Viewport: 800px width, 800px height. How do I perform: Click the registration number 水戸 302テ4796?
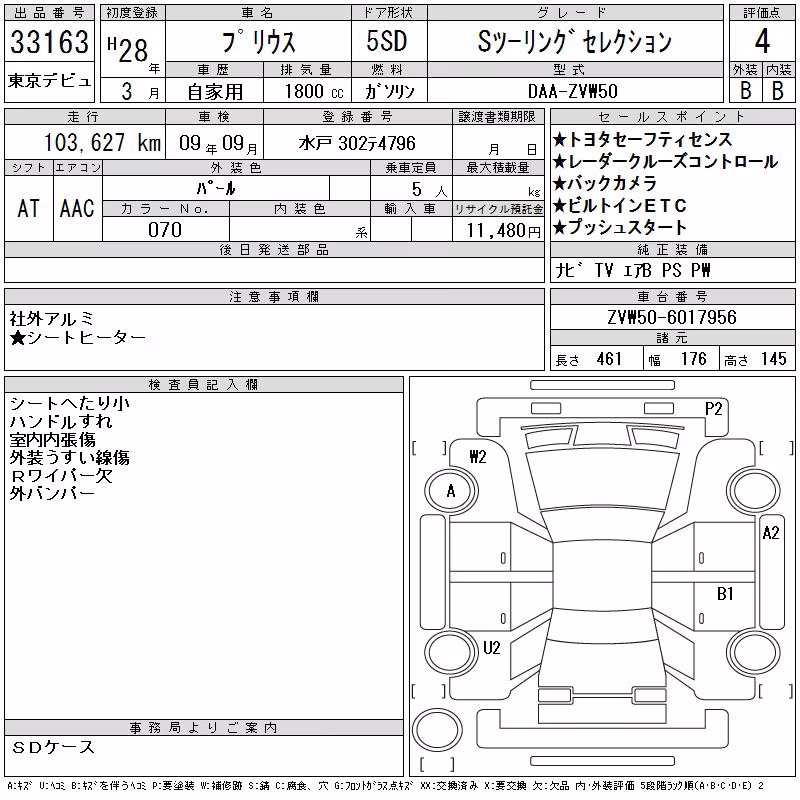pos(357,143)
